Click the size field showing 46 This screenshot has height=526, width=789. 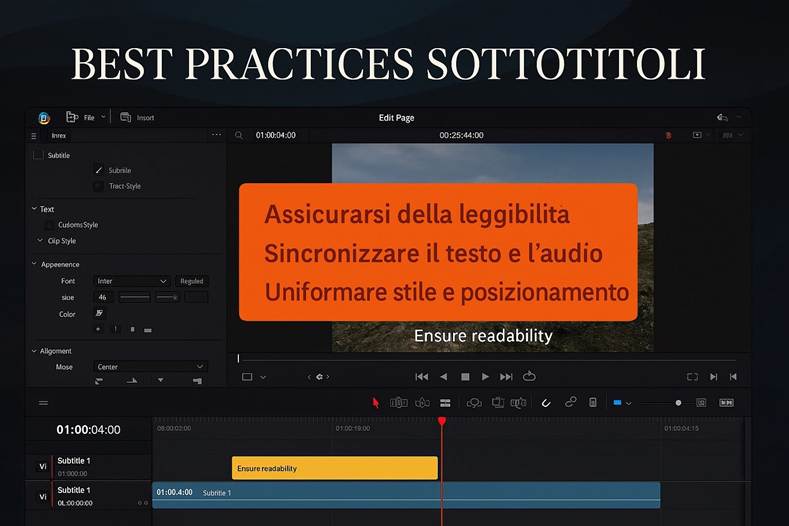click(x=103, y=297)
